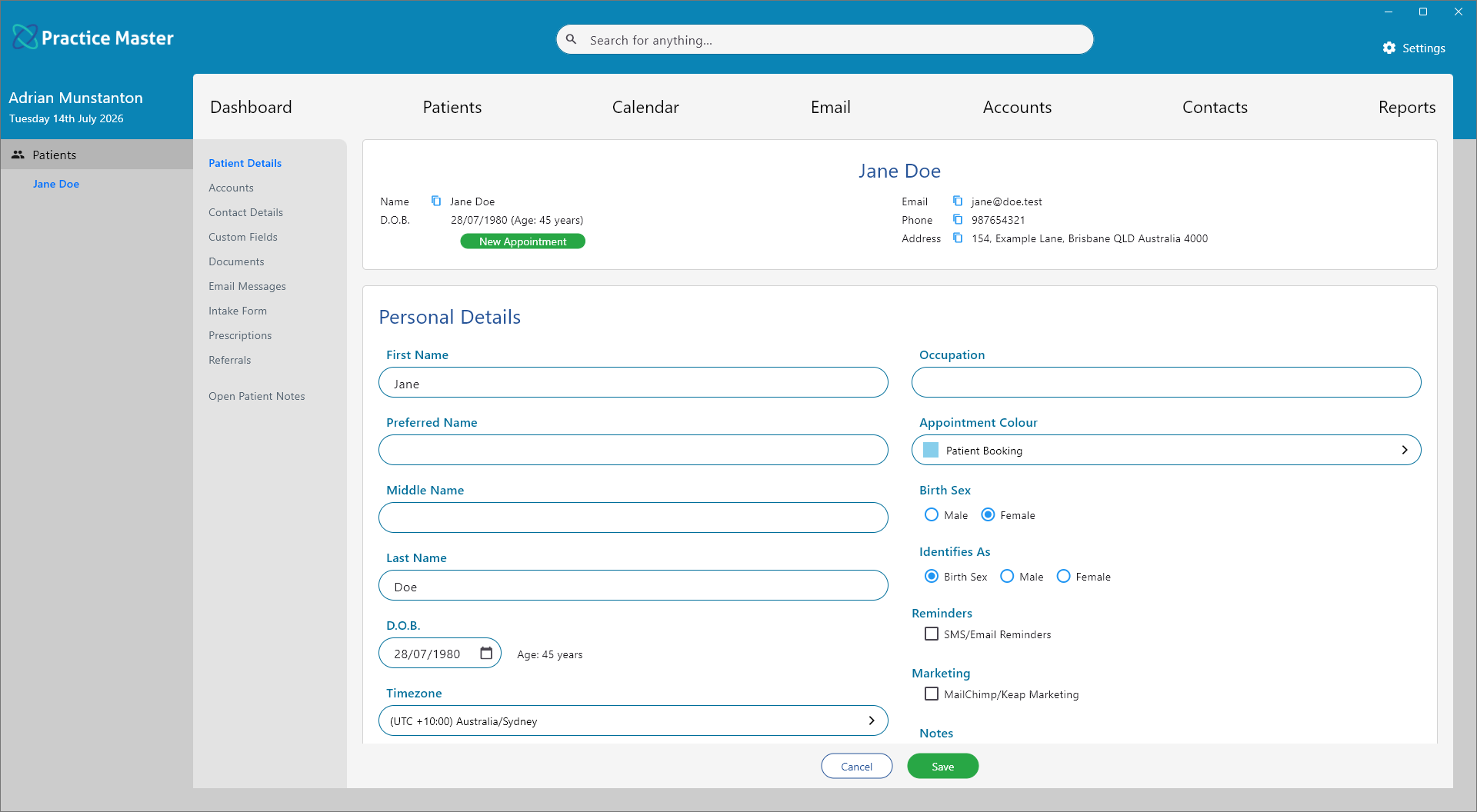Screen dimensions: 1477x812
Task: Focus the Search for anything box
Action: [825, 39]
